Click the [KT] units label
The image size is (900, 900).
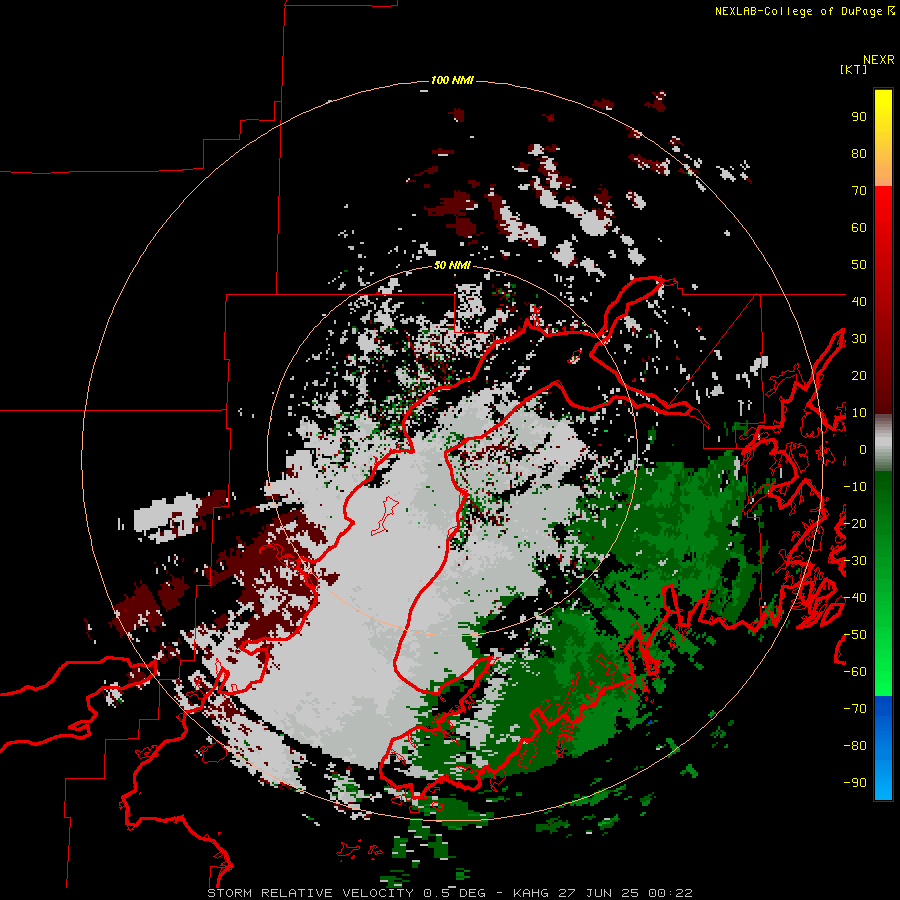pyautogui.click(x=853, y=69)
